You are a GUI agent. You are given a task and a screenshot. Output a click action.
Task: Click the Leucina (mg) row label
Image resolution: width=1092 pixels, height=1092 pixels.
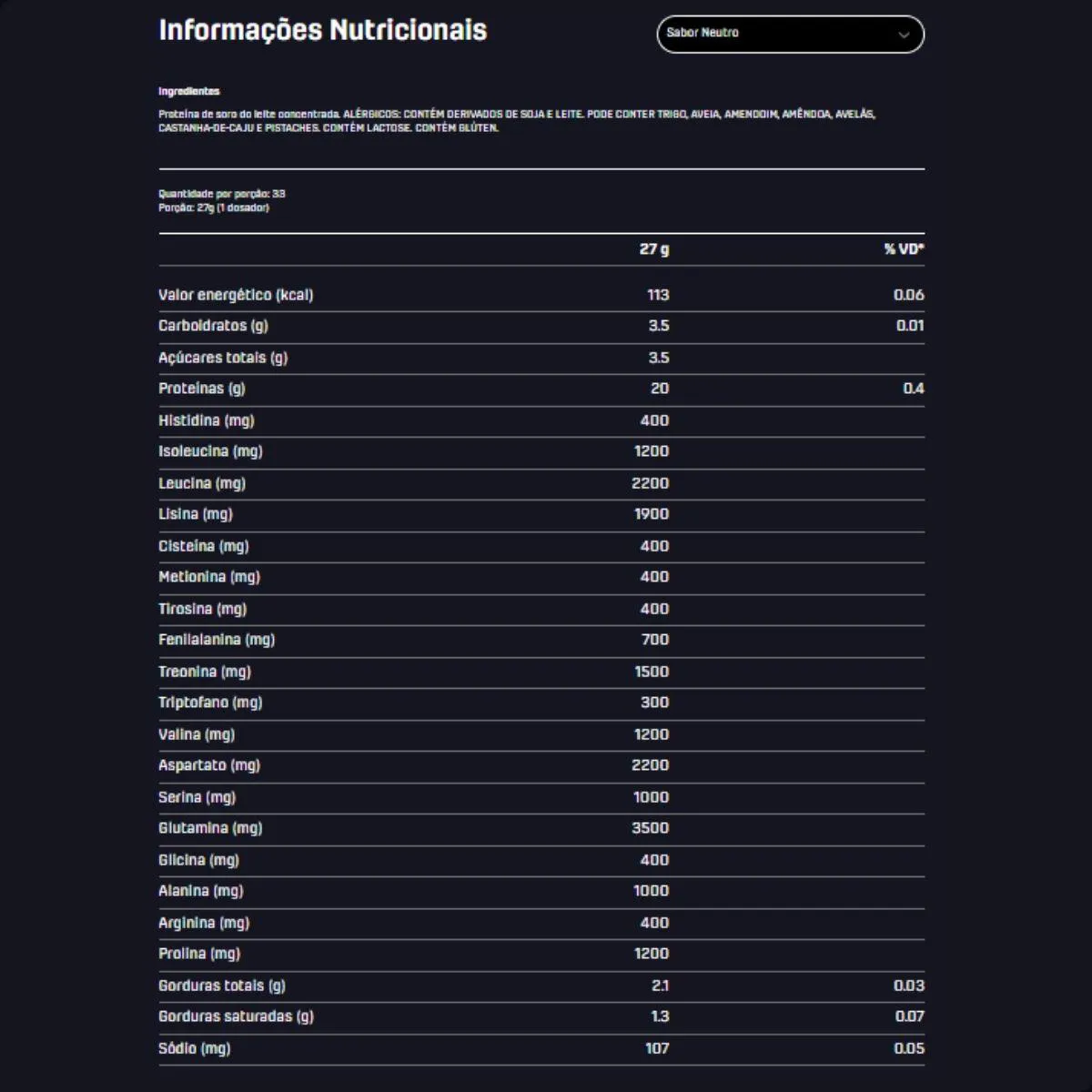click(x=202, y=483)
